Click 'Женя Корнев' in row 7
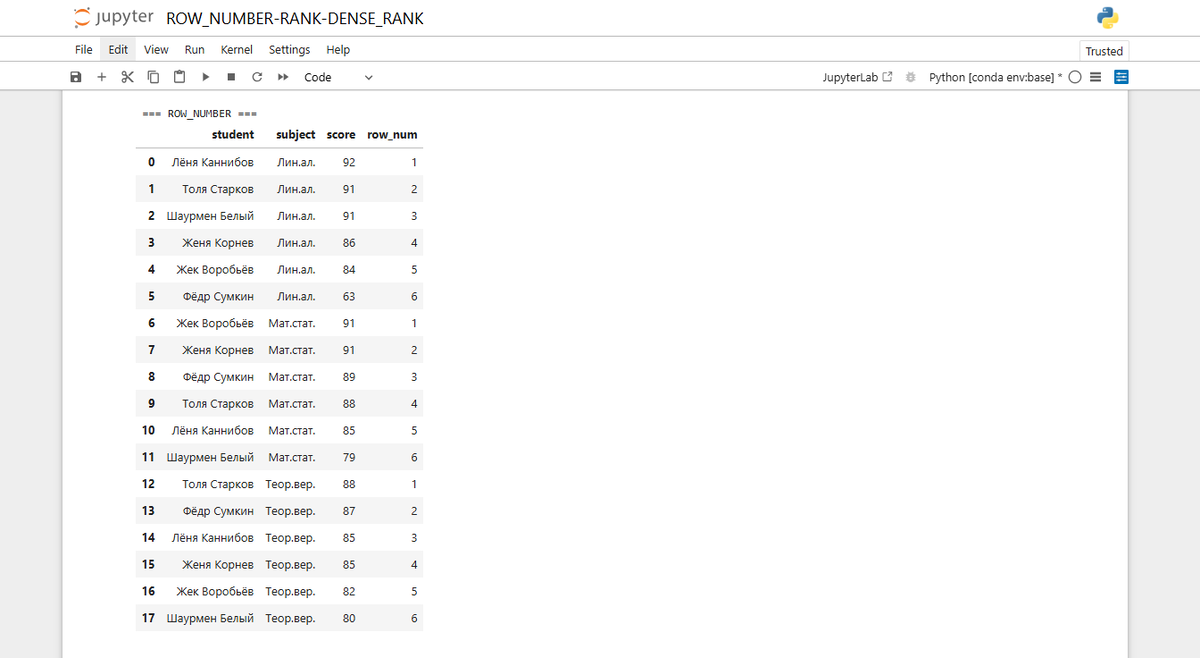This screenshot has height=658, width=1200. coord(218,350)
